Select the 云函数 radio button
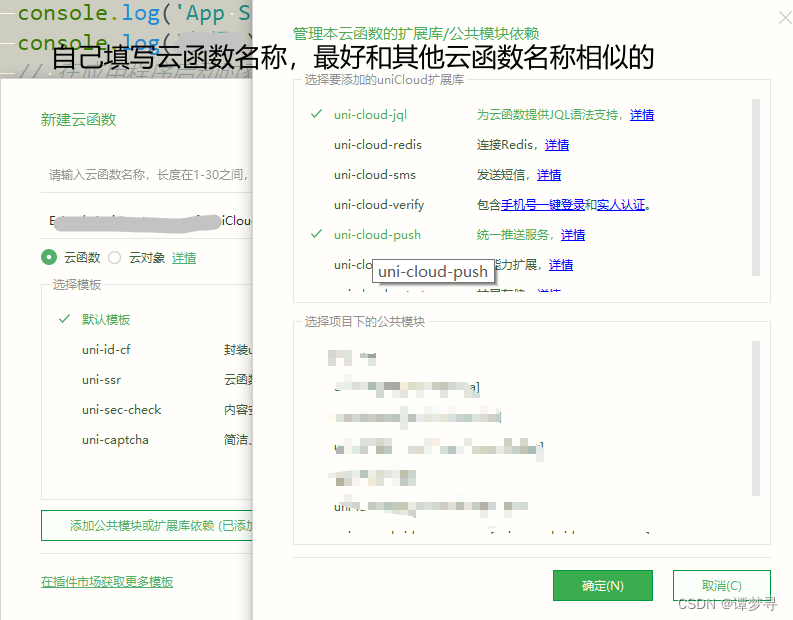 pos(49,257)
